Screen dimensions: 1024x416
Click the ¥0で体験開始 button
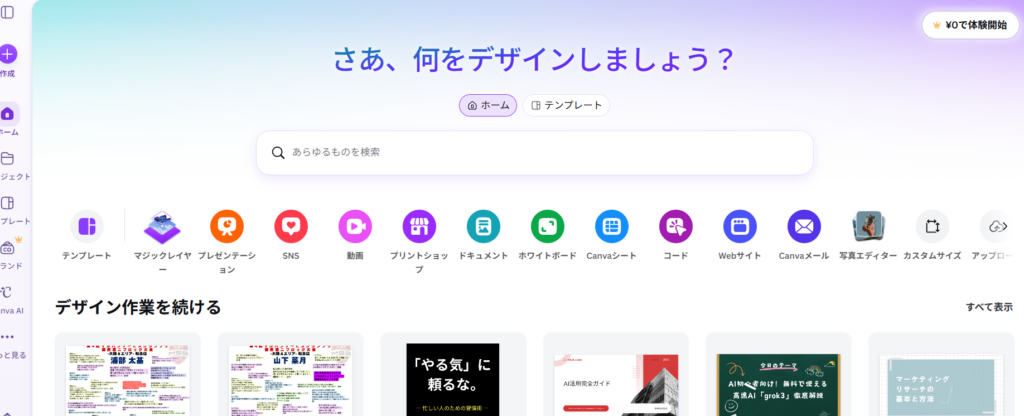click(970, 25)
